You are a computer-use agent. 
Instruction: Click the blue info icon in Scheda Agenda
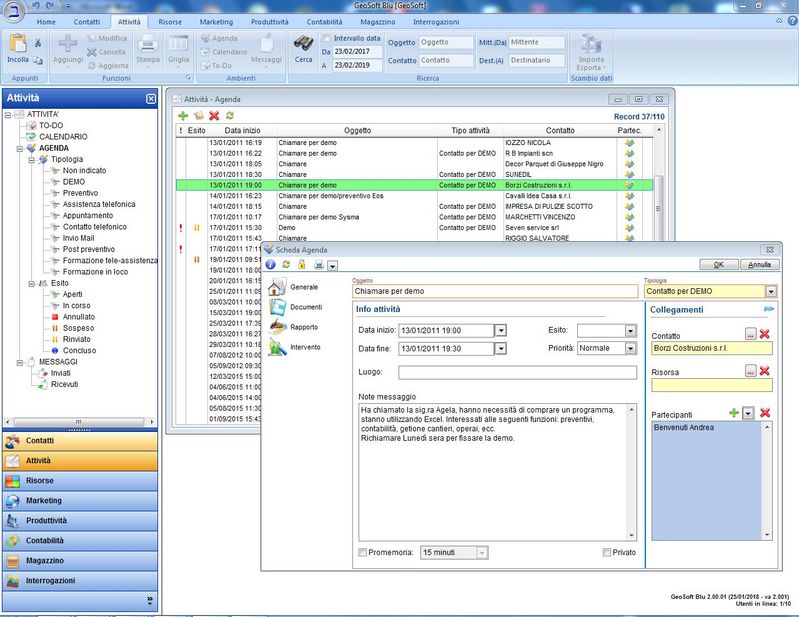point(270,265)
